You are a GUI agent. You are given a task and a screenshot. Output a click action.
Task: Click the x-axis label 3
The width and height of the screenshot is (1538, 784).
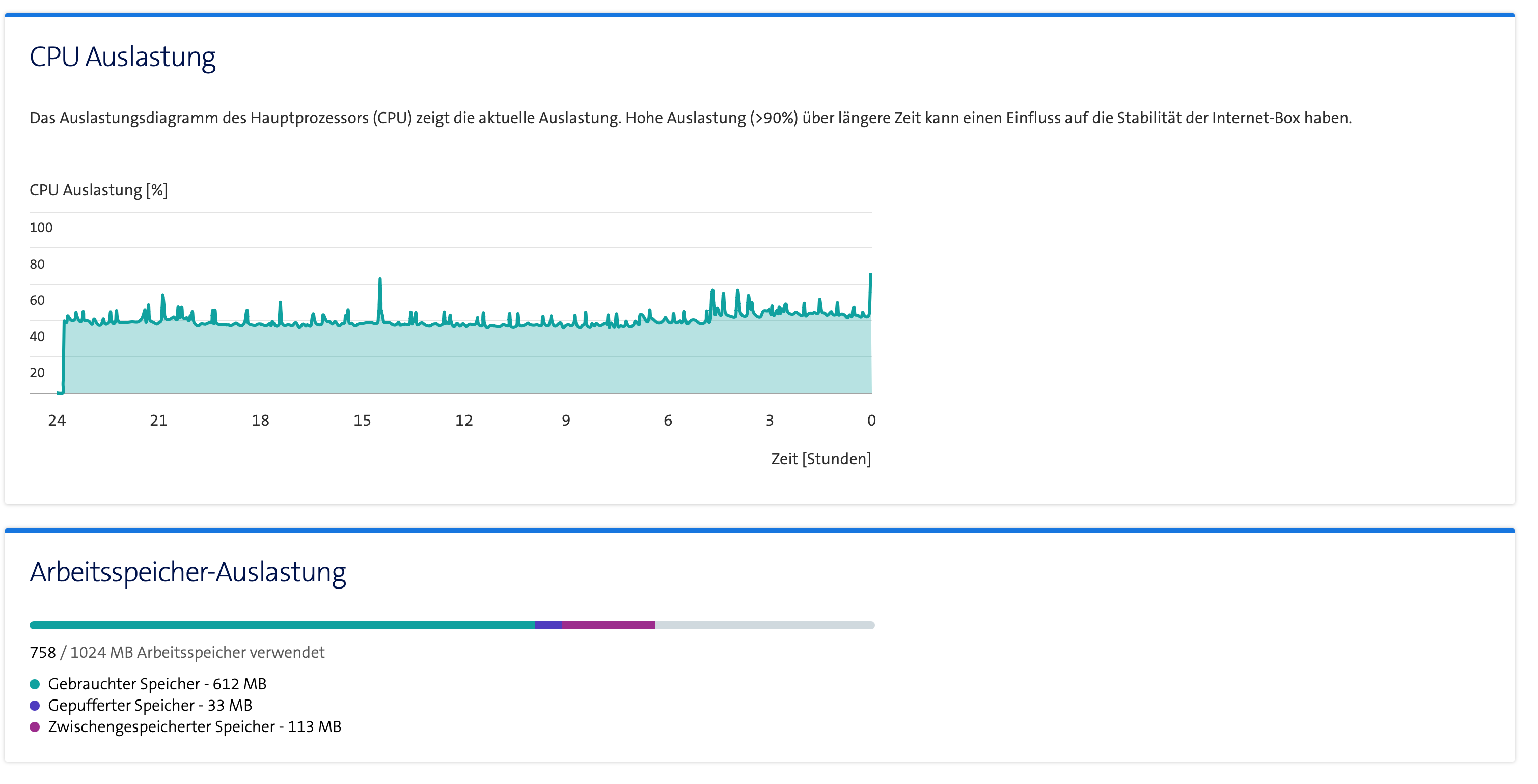tap(770, 421)
